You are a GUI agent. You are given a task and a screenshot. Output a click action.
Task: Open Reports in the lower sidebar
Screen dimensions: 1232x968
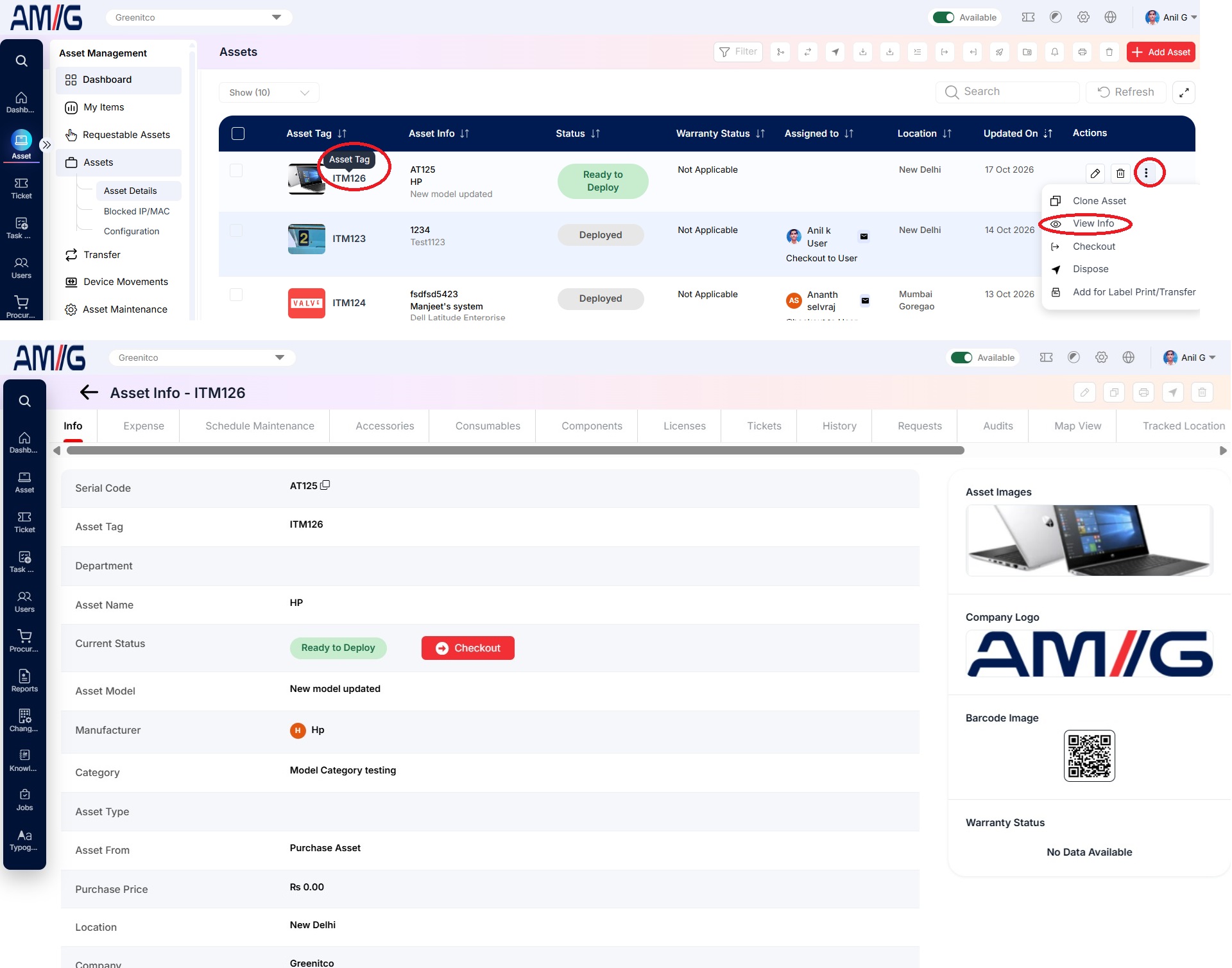pyautogui.click(x=24, y=680)
